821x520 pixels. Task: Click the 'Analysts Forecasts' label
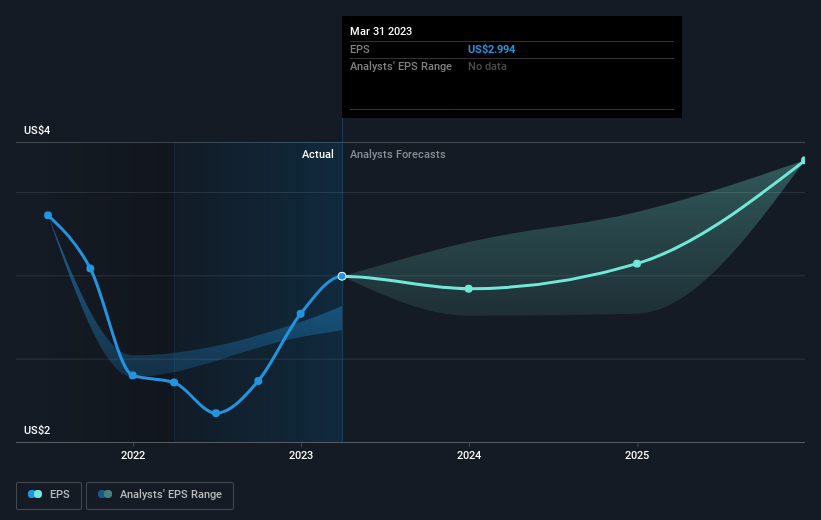coord(397,154)
